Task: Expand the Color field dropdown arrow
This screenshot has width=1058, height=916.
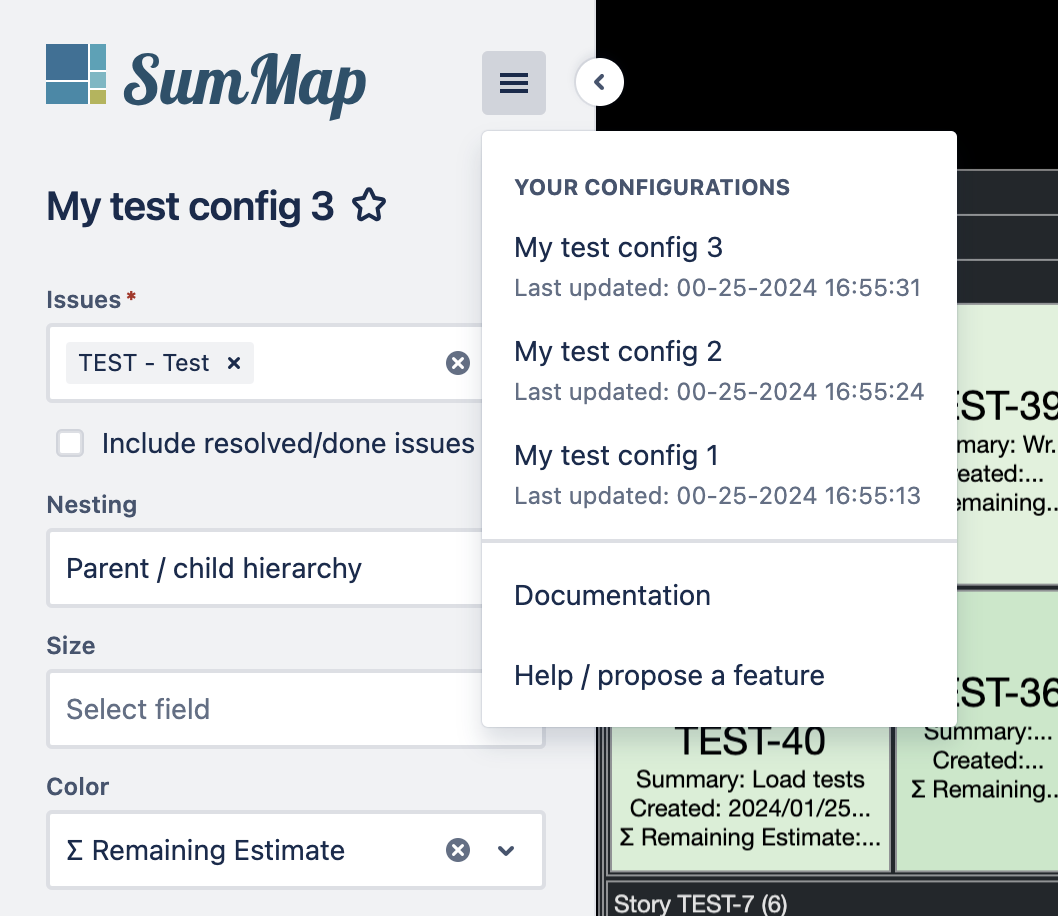Action: 506,850
